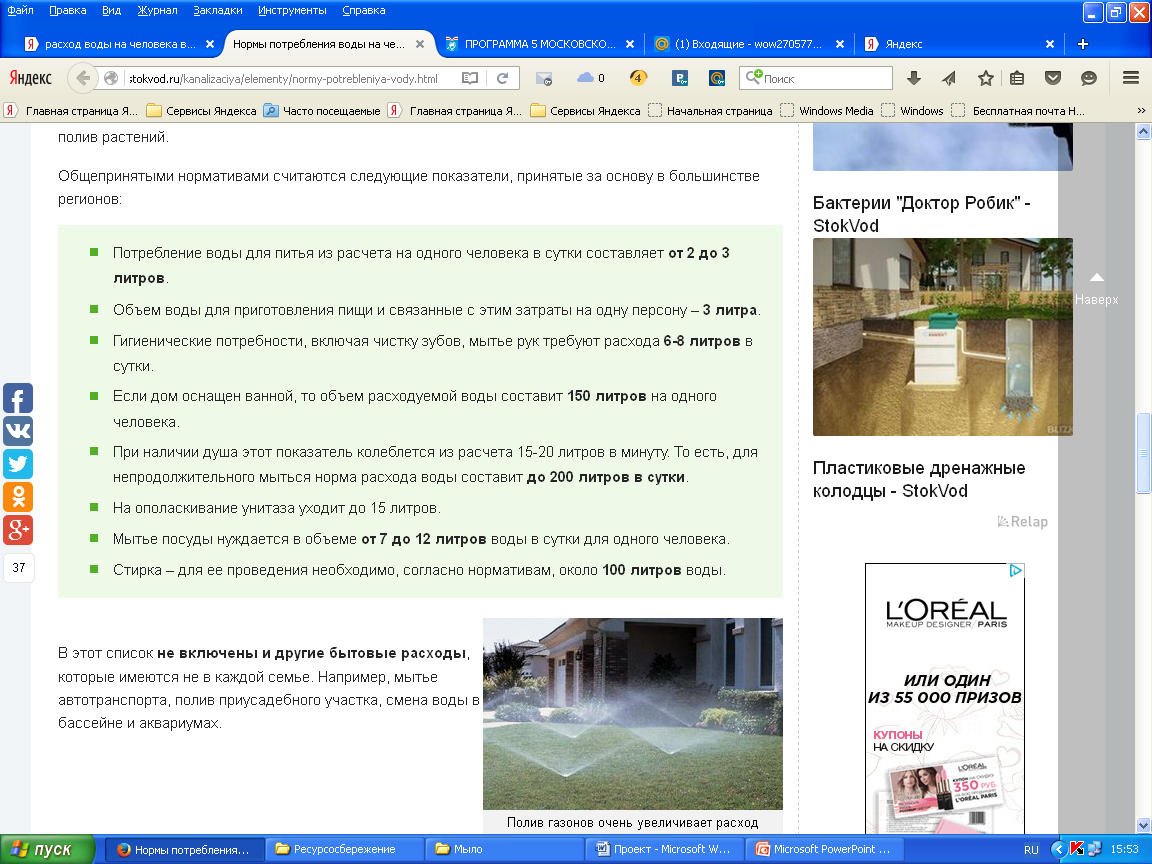Viewport: 1152px width, 864px height.
Task: Open Firefox hamburger menu
Action: 1131,78
